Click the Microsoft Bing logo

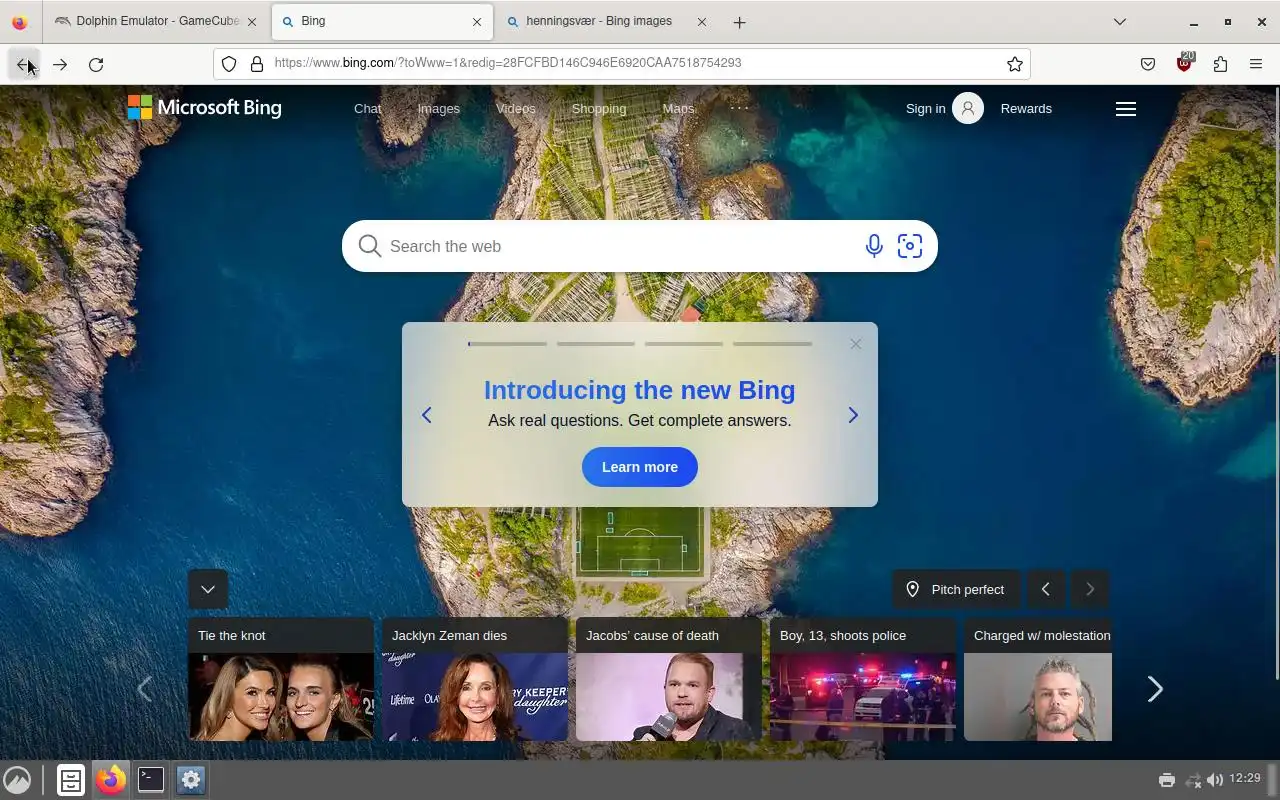[x=205, y=108]
